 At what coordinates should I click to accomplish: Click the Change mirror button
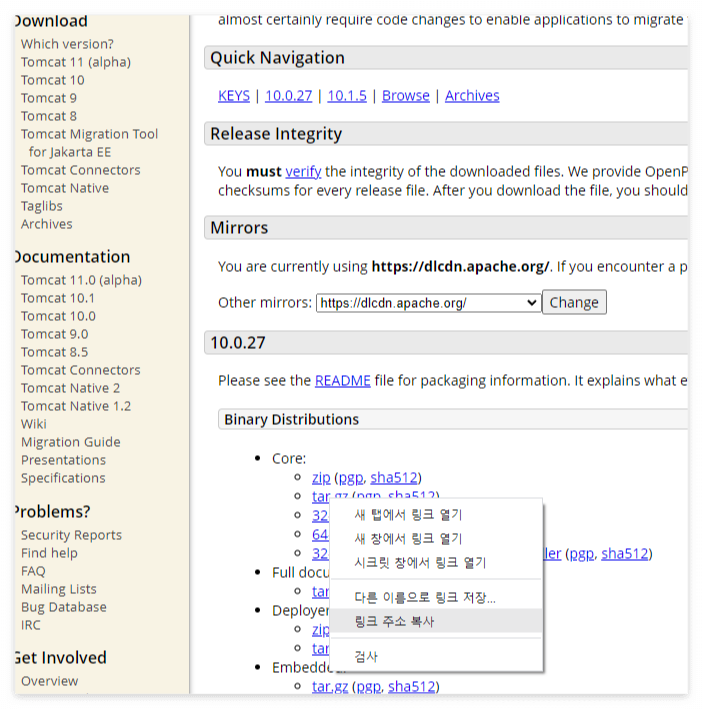[574, 302]
